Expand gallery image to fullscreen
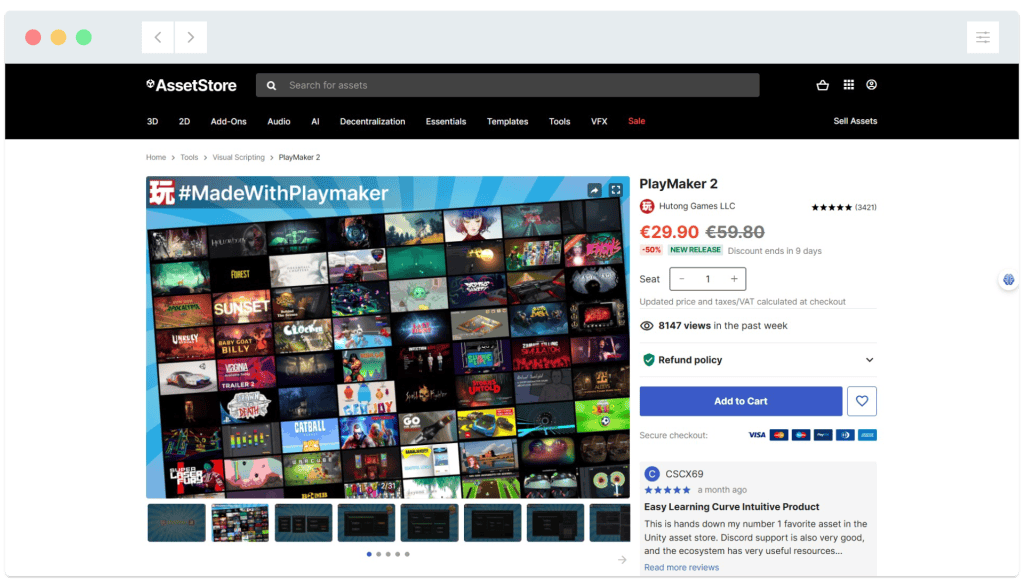 (x=616, y=190)
